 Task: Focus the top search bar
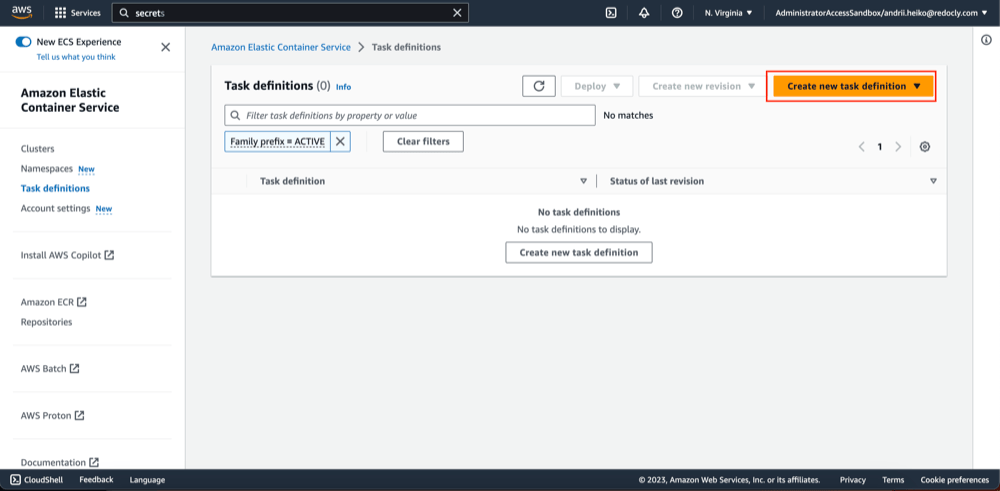(x=290, y=13)
